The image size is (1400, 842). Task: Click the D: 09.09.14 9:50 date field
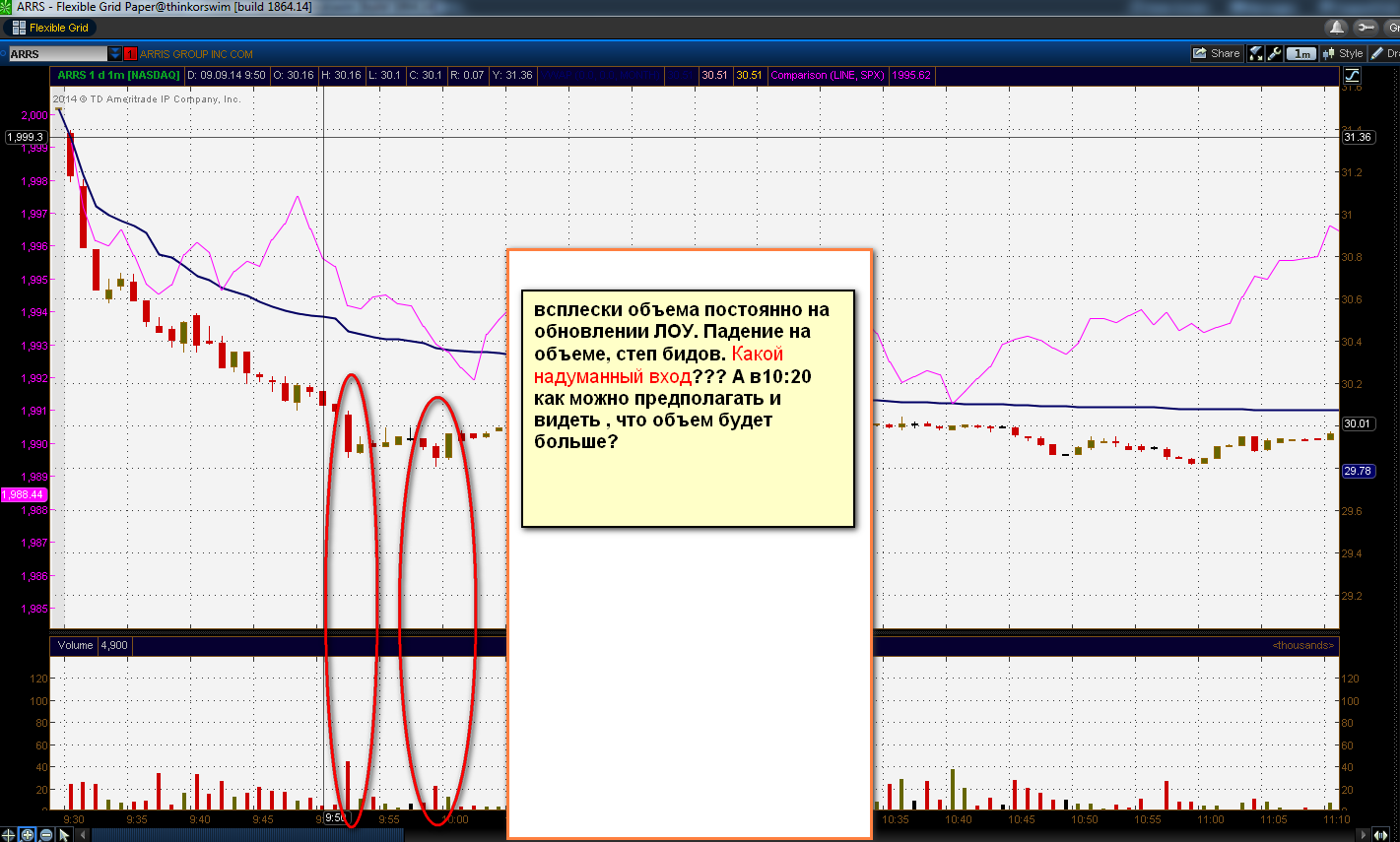click(227, 75)
